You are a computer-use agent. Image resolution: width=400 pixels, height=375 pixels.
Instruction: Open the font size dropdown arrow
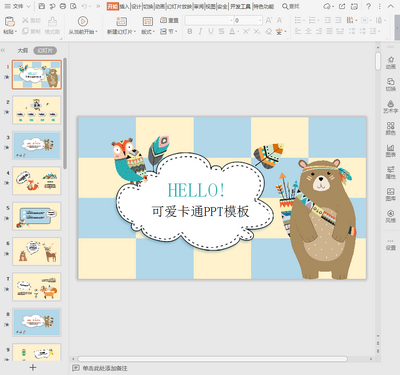(x=260, y=20)
